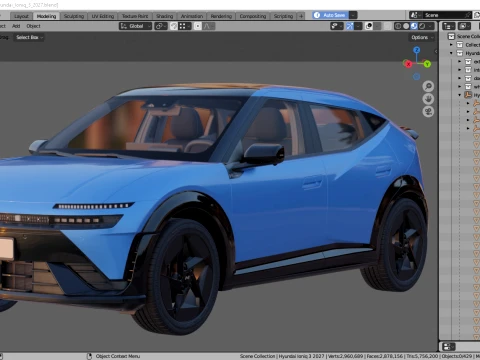The image size is (480, 360).
Task: Open proportional editing falloff dropdown
Action: click(x=209, y=26)
